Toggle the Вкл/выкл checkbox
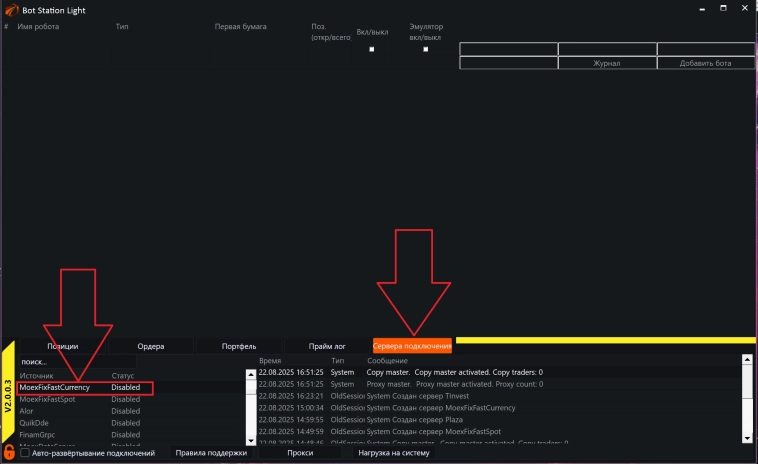 click(372, 49)
